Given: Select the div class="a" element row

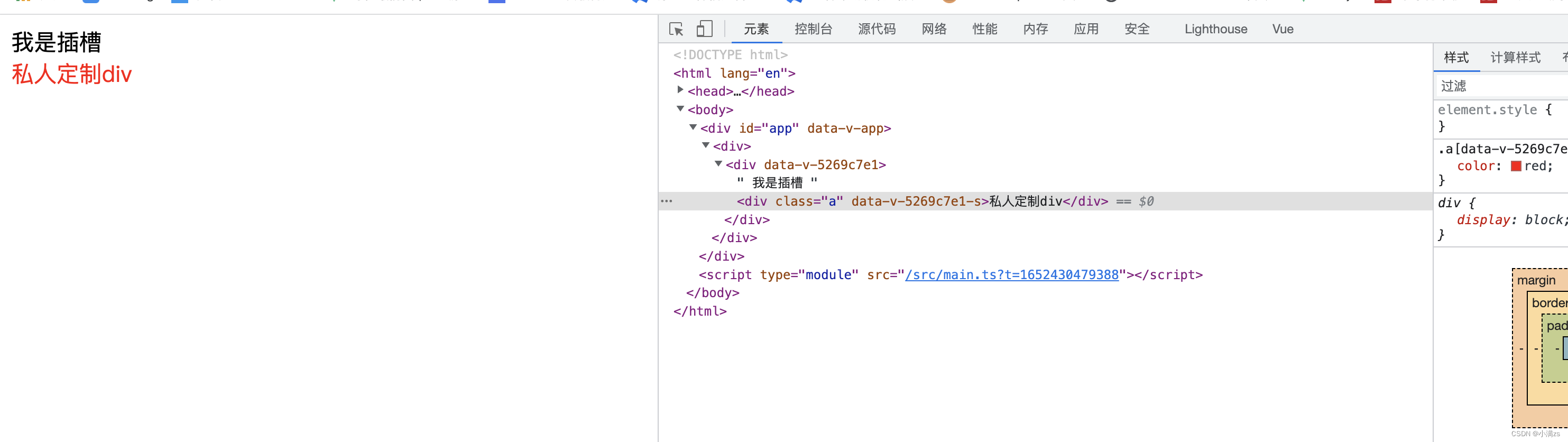Looking at the screenshot, I should pyautogui.click(x=1046, y=201).
